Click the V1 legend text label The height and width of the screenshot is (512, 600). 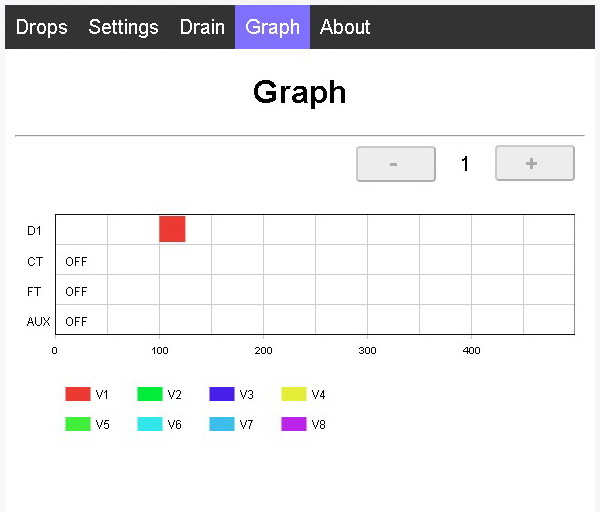click(102, 395)
